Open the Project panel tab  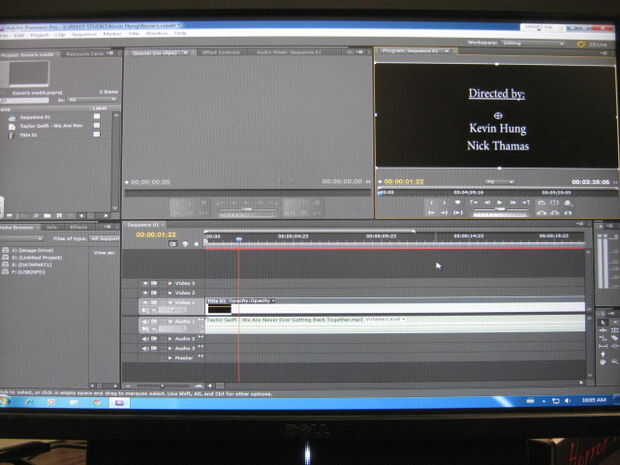28,55
